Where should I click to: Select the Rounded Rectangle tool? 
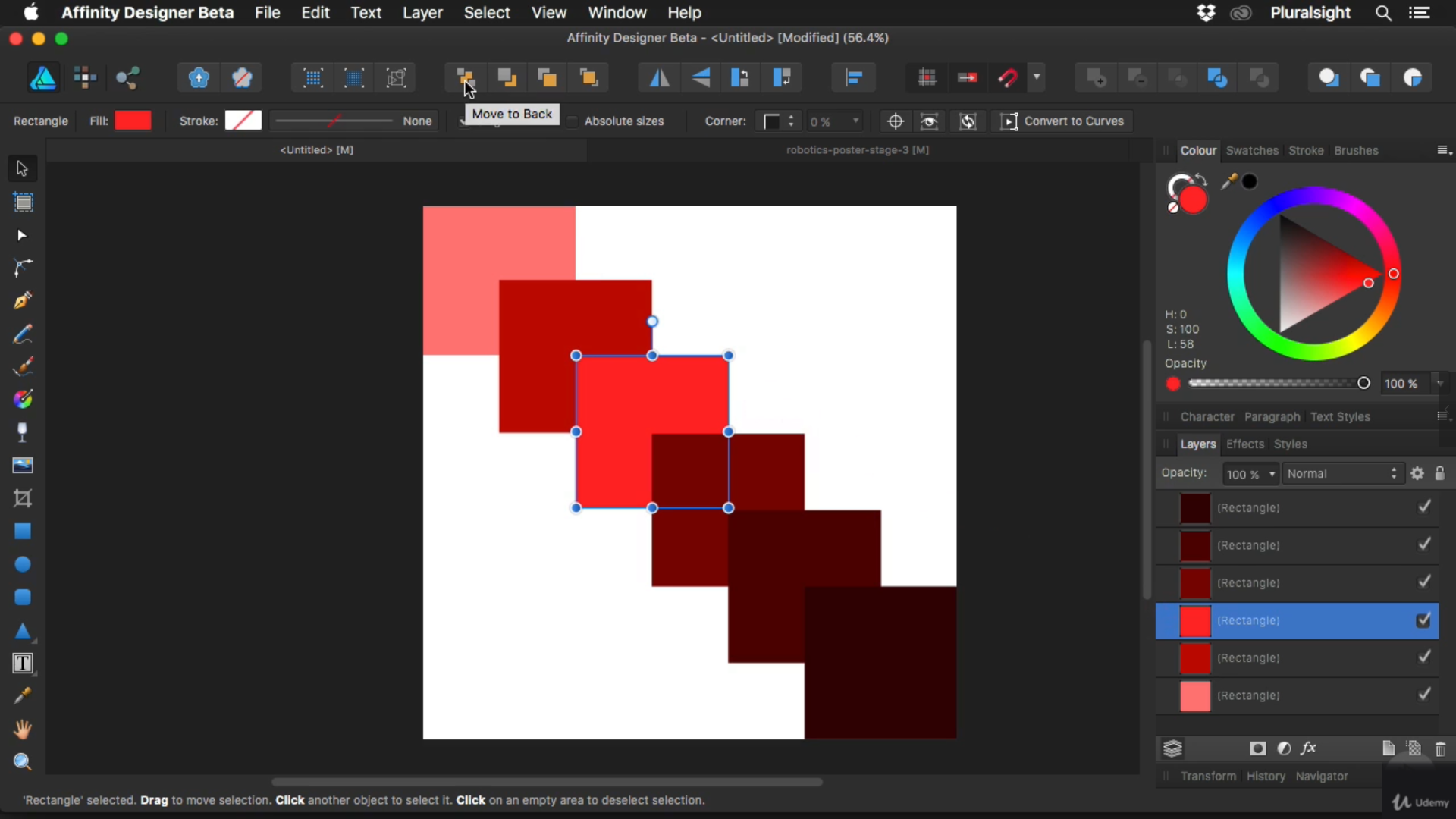point(23,598)
